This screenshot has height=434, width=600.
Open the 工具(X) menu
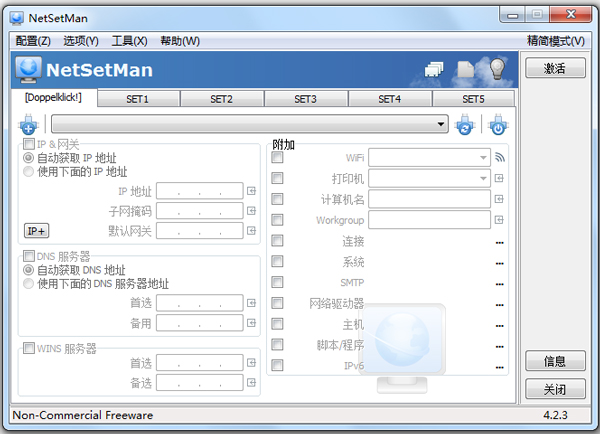(129, 41)
